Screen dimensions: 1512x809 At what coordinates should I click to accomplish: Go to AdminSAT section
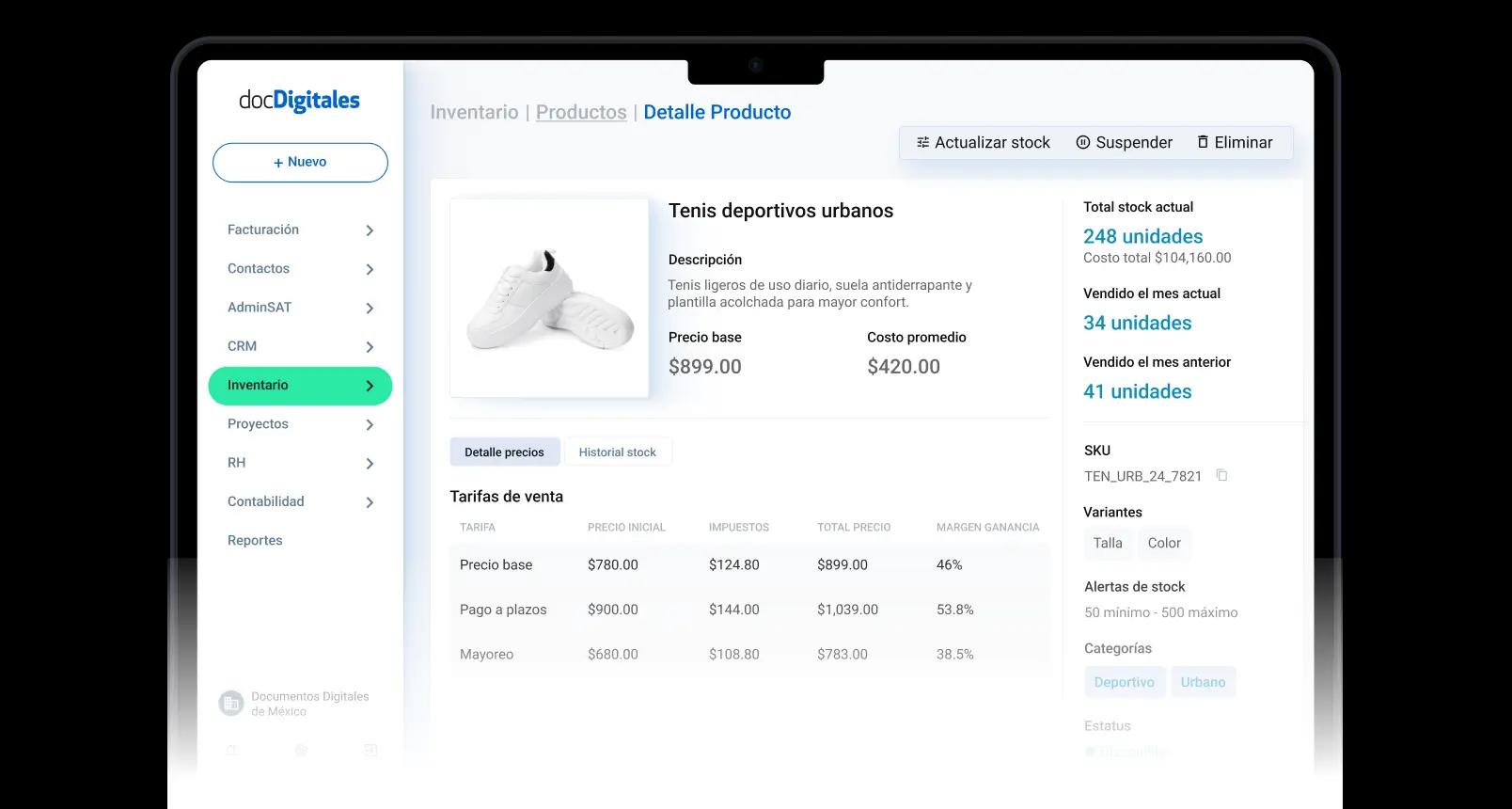pos(260,307)
